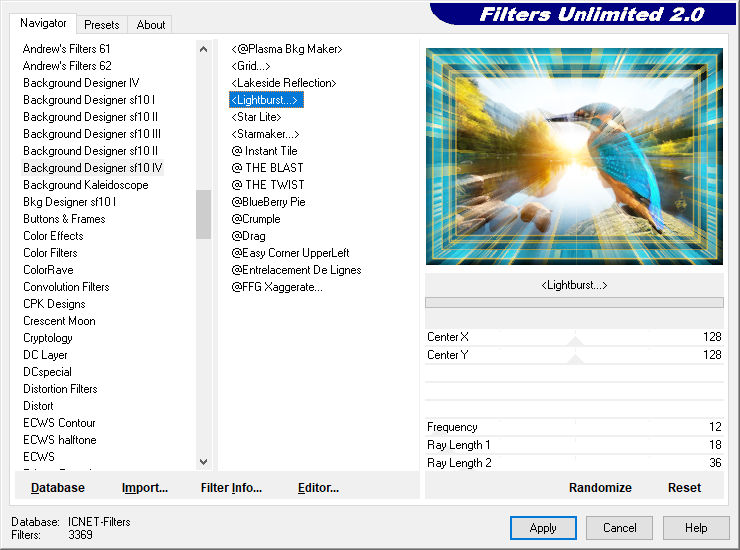The width and height of the screenshot is (740, 550).
Task: Click the category list scrollbar thumb
Action: coord(203,214)
